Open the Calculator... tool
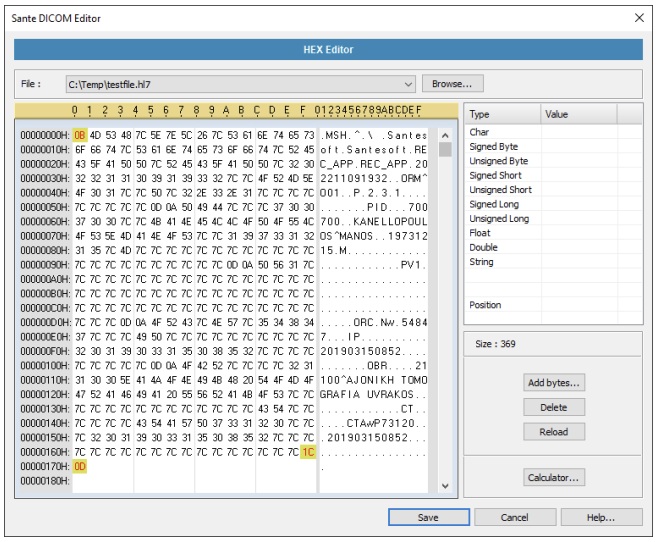This screenshot has width=658, height=542. click(554, 477)
